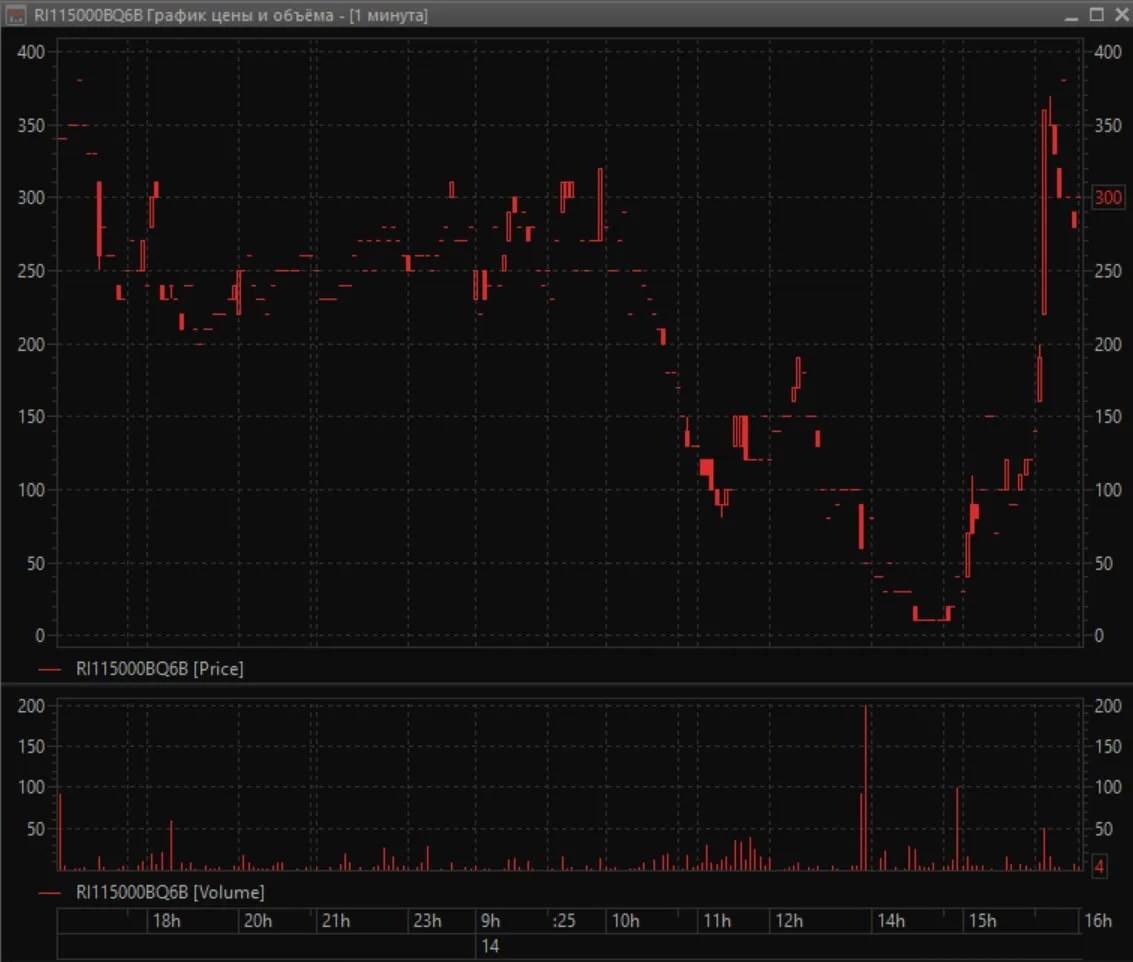The image size is (1133, 962).
Task: Click the RI115000BQ6B [Price] legend label
Action: [160, 669]
